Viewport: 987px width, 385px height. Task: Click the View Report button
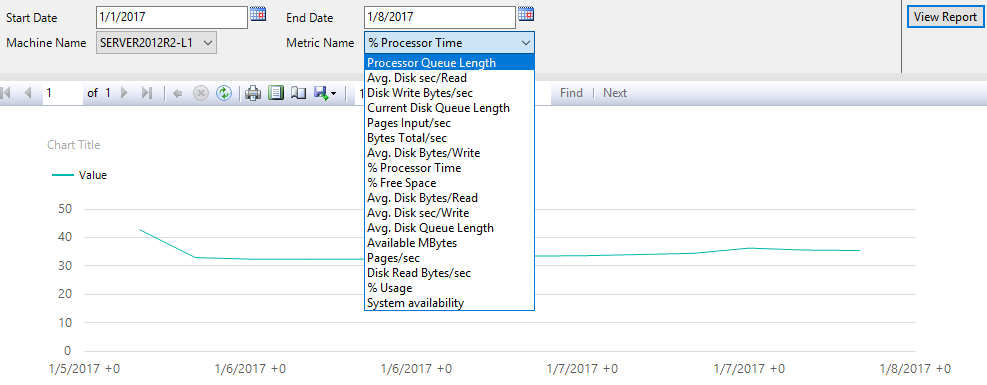(945, 17)
